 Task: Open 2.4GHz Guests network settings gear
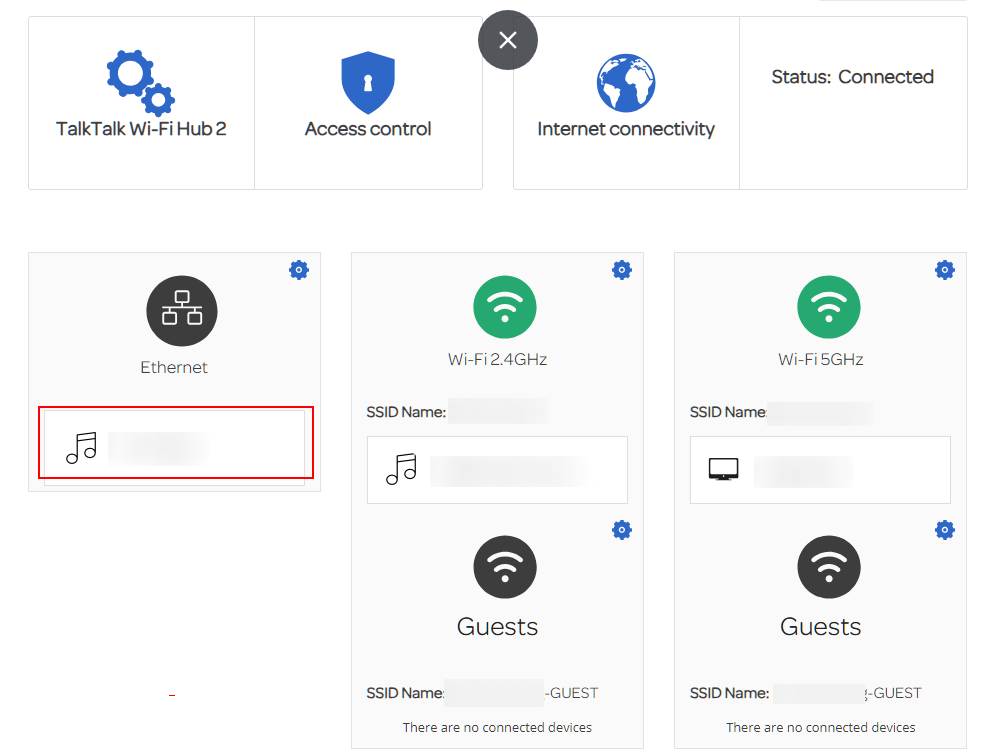pyautogui.click(x=622, y=530)
